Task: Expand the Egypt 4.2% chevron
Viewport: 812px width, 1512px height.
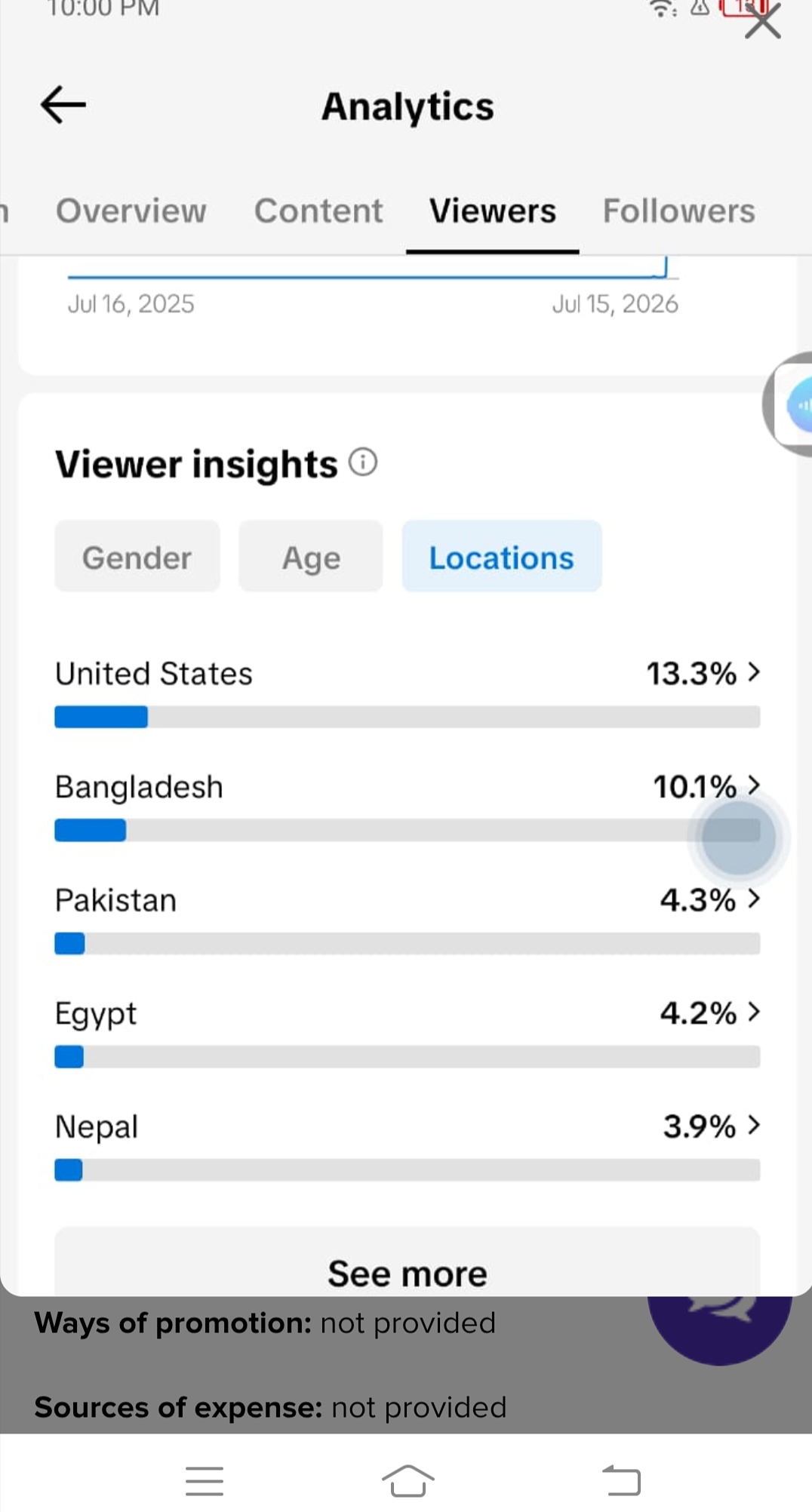Action: [x=753, y=1012]
